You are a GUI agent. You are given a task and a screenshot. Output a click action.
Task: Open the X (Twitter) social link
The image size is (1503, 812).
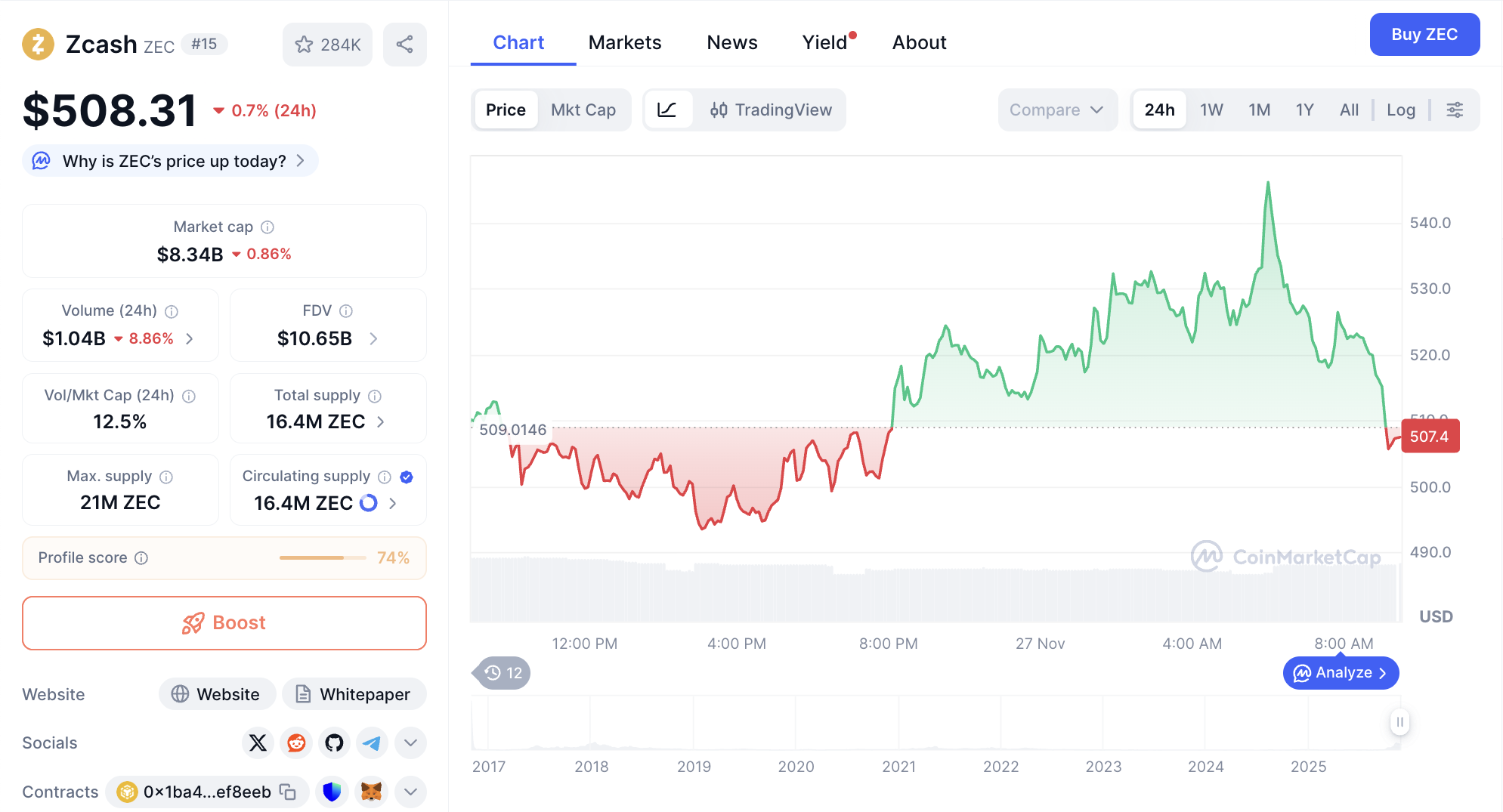pos(258,743)
